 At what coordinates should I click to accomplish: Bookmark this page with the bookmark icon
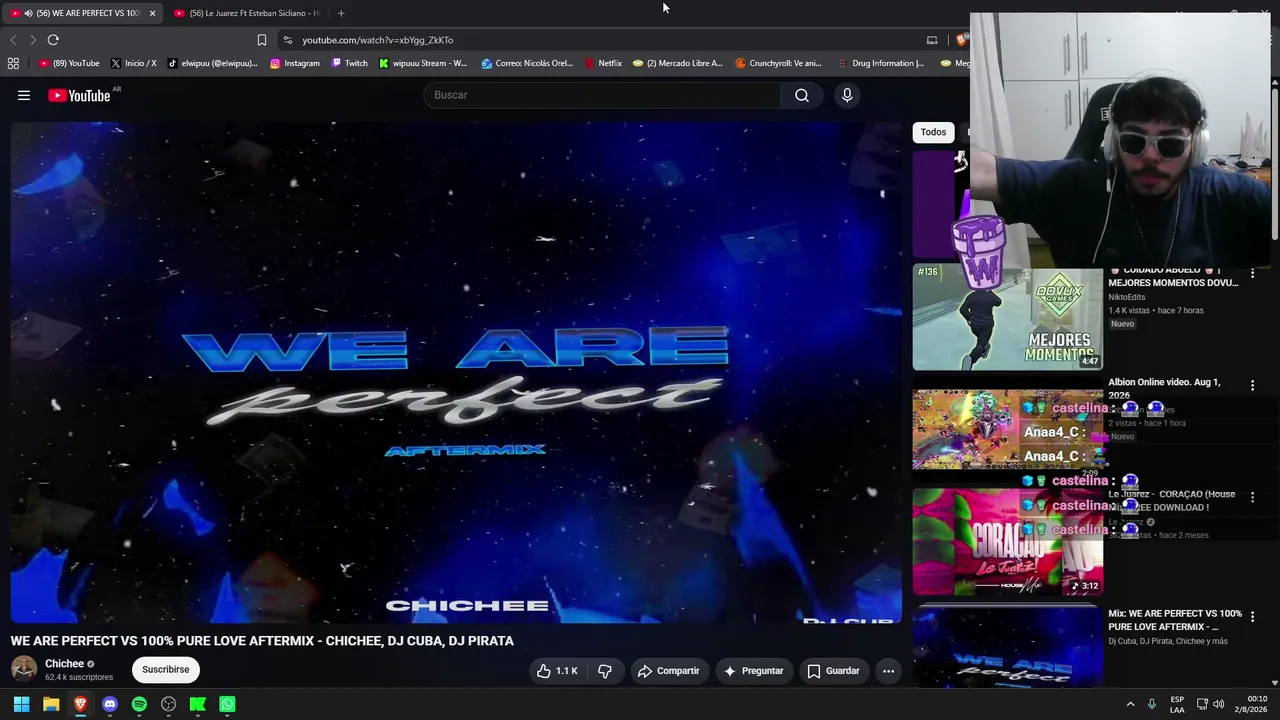[x=262, y=40]
